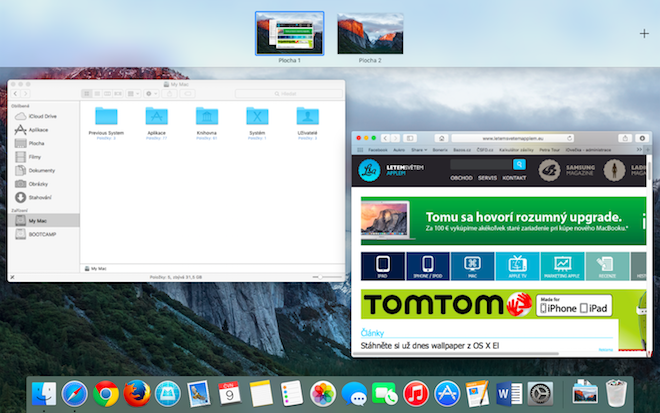Open FaceTime from the Dock
Image resolution: width=660 pixels, height=413 pixels.
[385, 394]
